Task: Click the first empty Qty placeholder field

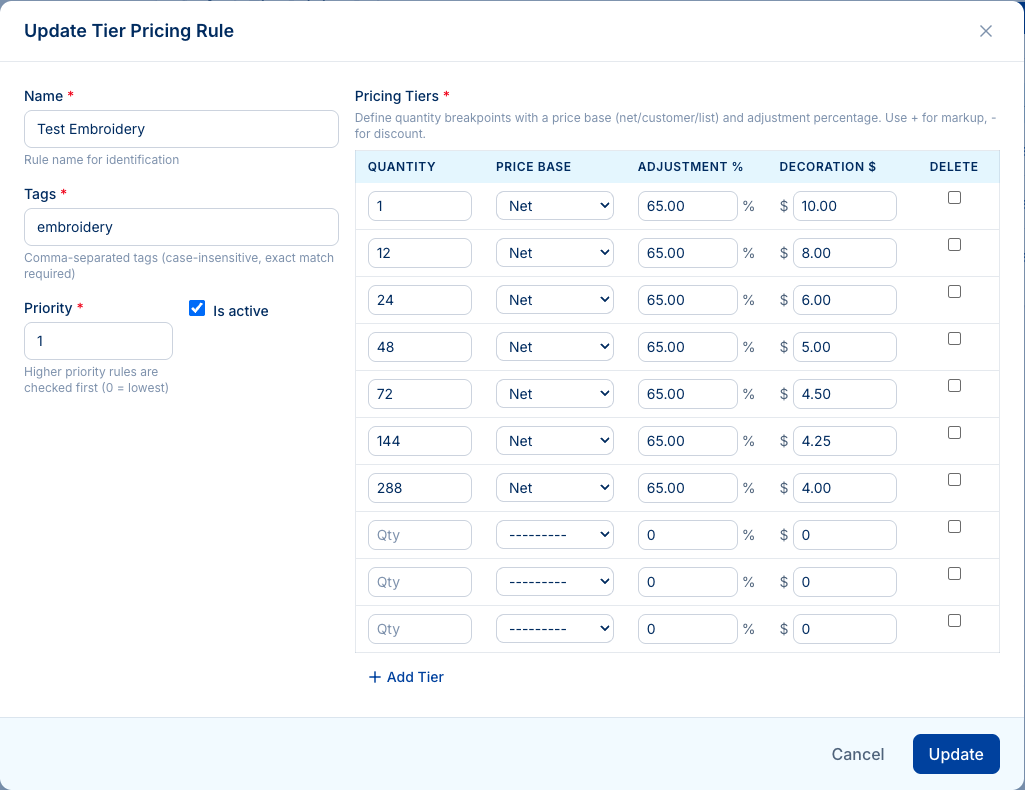Action: click(420, 535)
